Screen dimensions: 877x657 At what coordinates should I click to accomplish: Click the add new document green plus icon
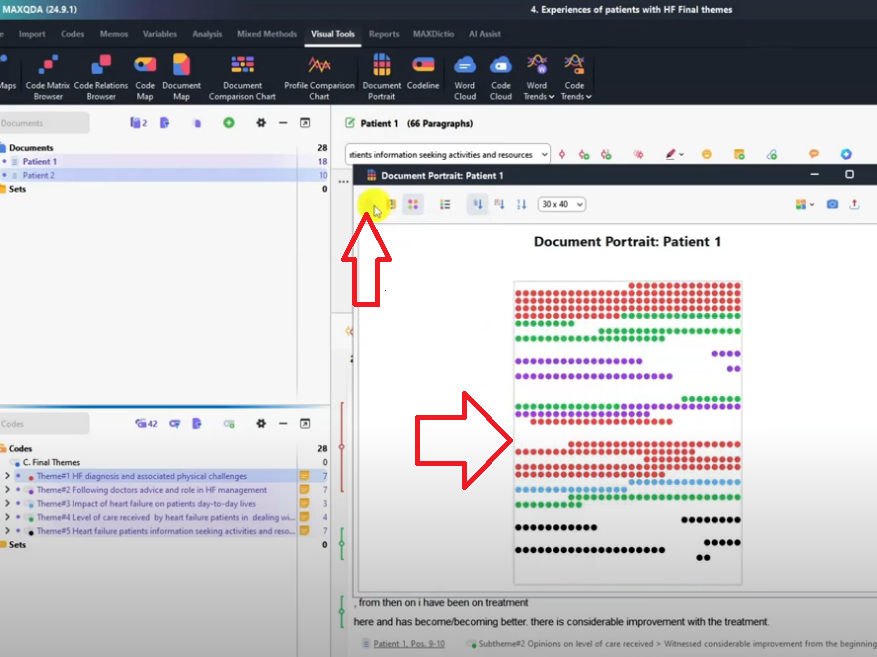pyautogui.click(x=229, y=122)
